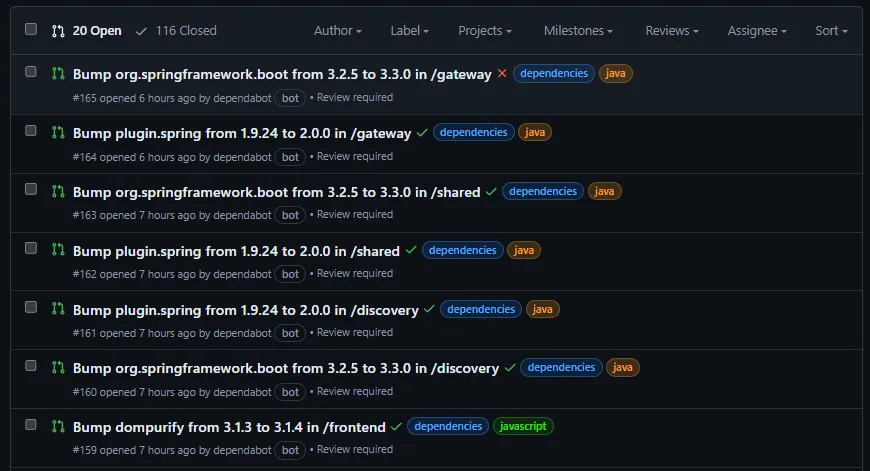
Task: Open the Author filter dropdown
Action: click(338, 31)
